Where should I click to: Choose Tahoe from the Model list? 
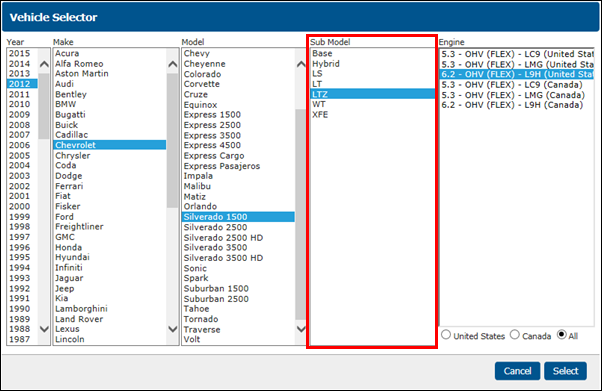(238, 308)
